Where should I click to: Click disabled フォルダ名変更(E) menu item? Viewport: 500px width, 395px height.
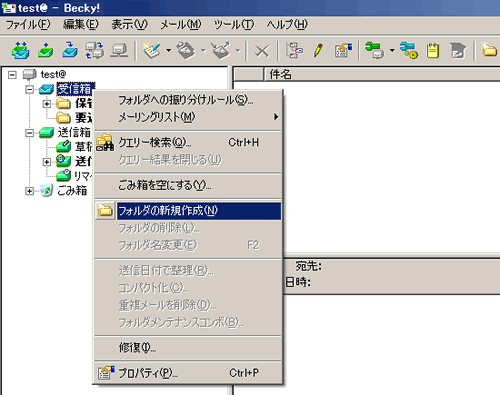[188, 245]
